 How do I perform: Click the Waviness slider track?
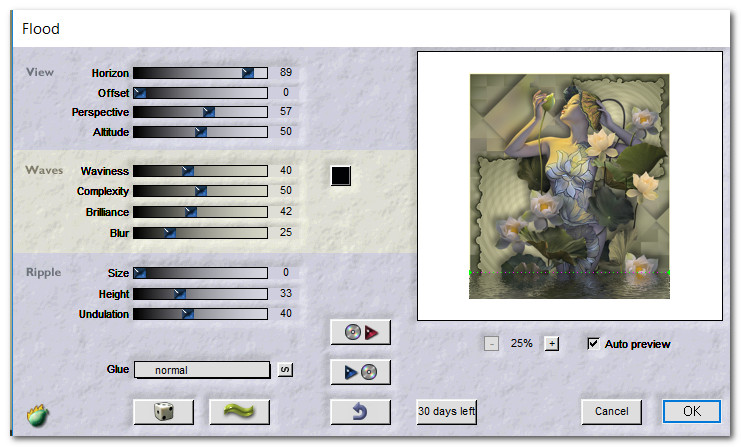200,171
